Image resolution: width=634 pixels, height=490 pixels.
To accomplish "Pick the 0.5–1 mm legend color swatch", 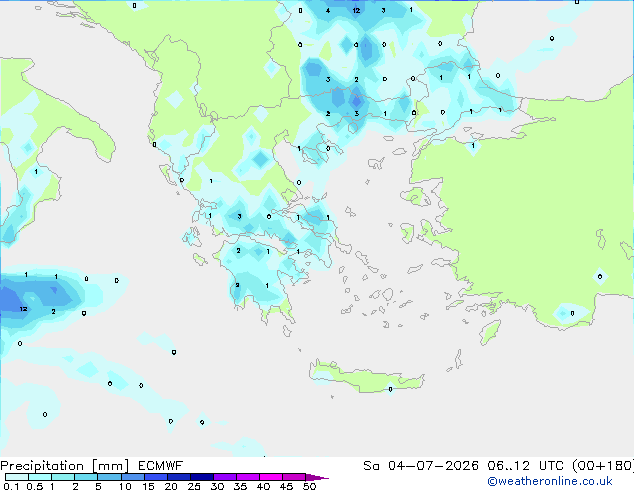I will click(x=40, y=477).
